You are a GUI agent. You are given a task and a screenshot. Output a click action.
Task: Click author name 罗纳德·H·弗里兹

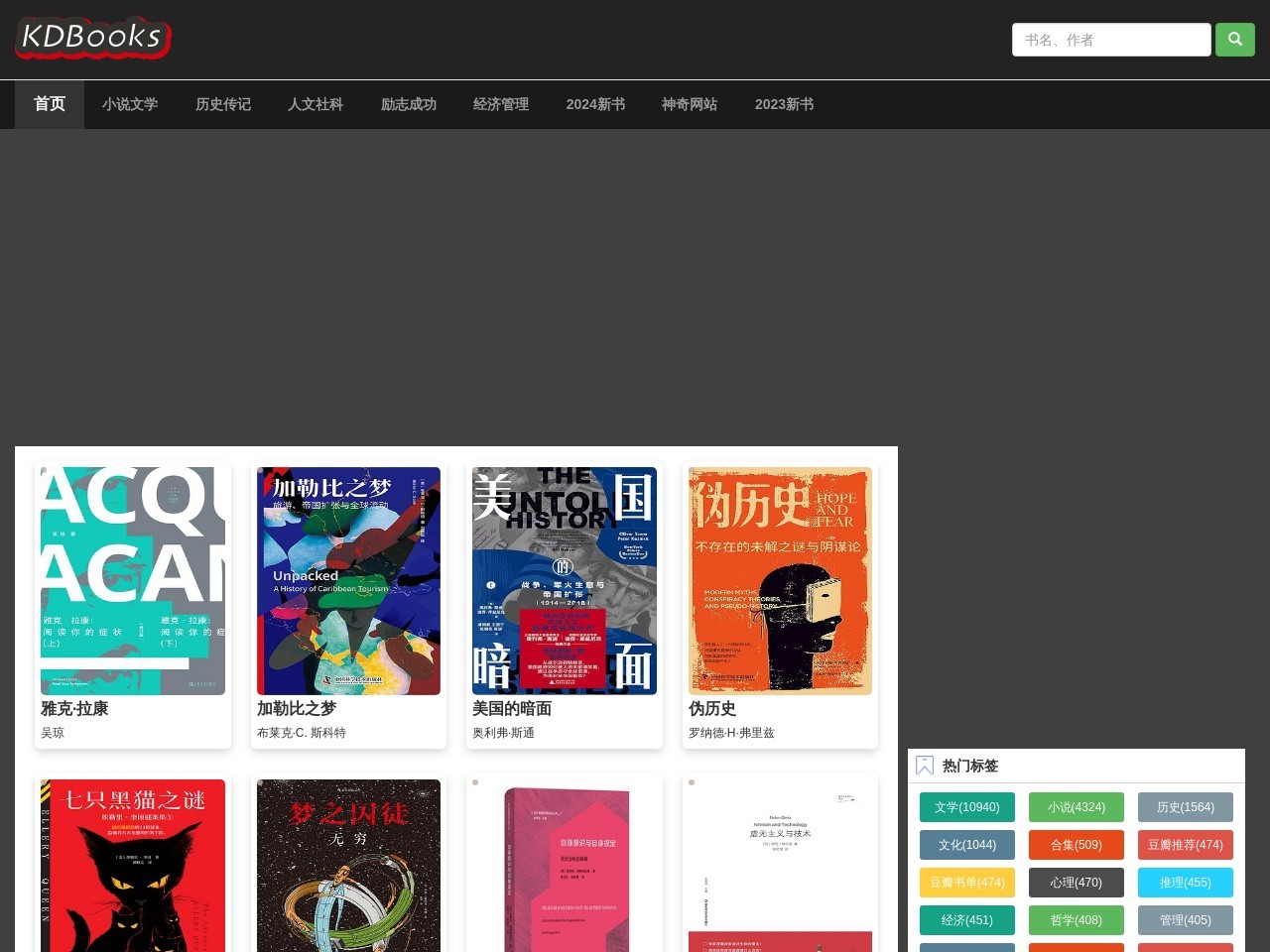(731, 733)
